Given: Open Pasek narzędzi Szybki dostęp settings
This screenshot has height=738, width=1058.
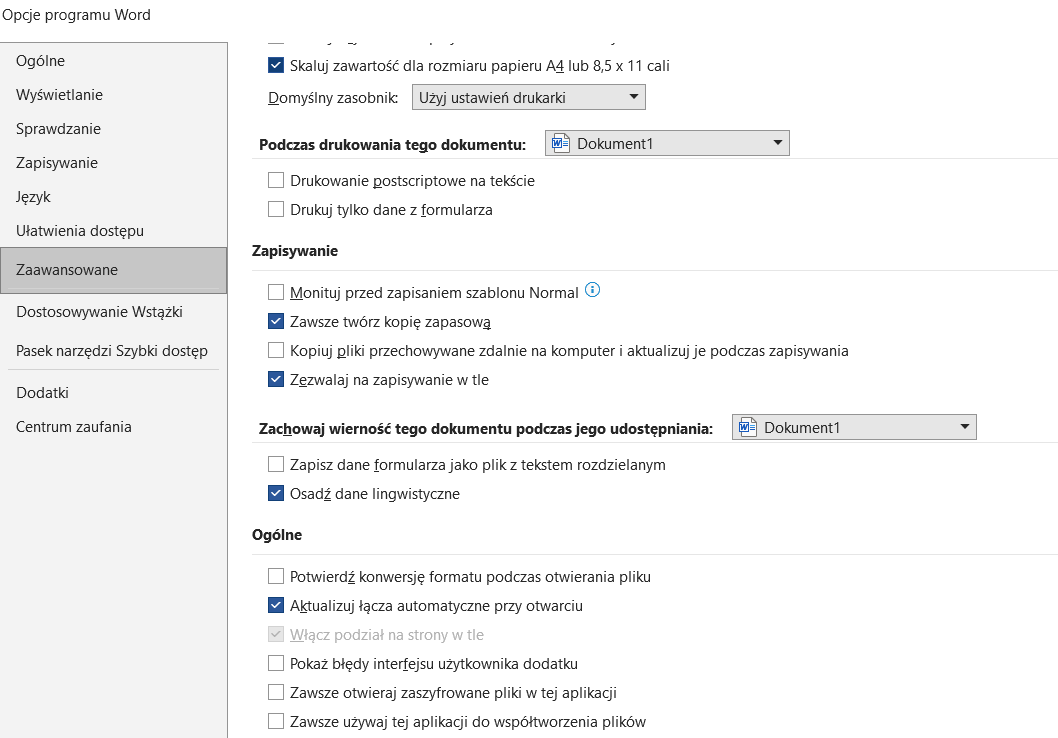Looking at the screenshot, I should point(113,351).
